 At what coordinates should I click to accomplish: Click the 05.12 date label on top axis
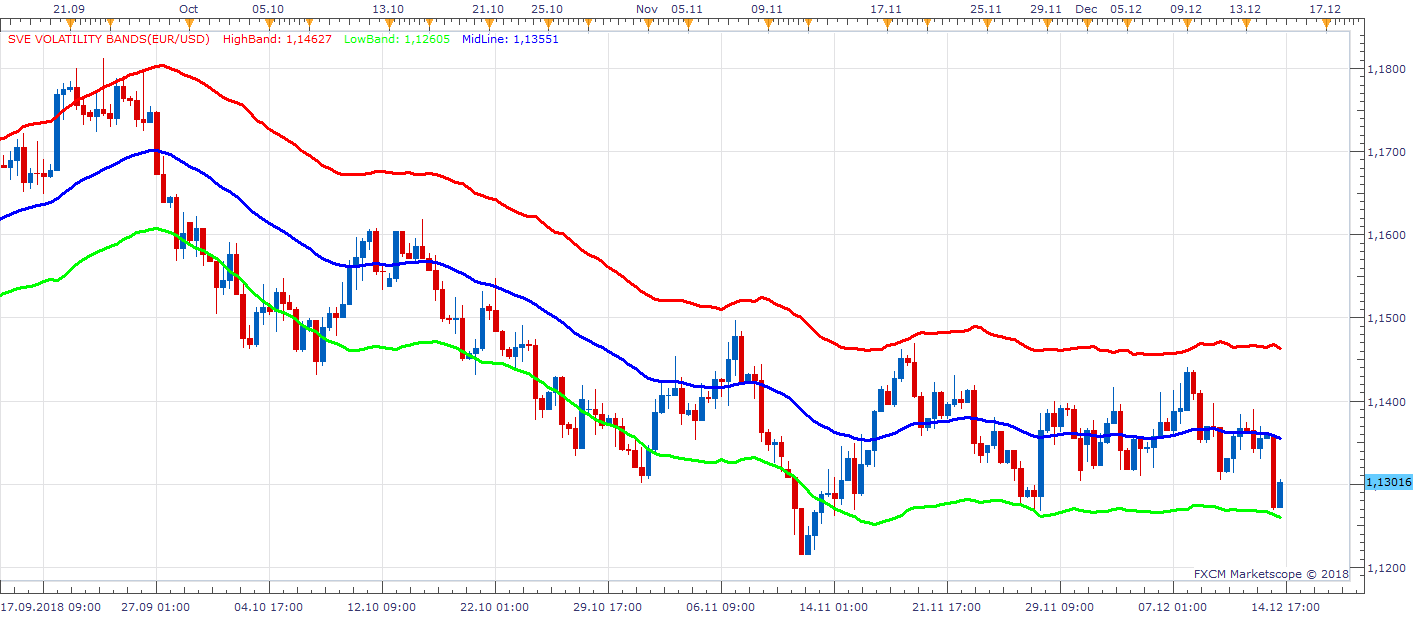click(1126, 8)
